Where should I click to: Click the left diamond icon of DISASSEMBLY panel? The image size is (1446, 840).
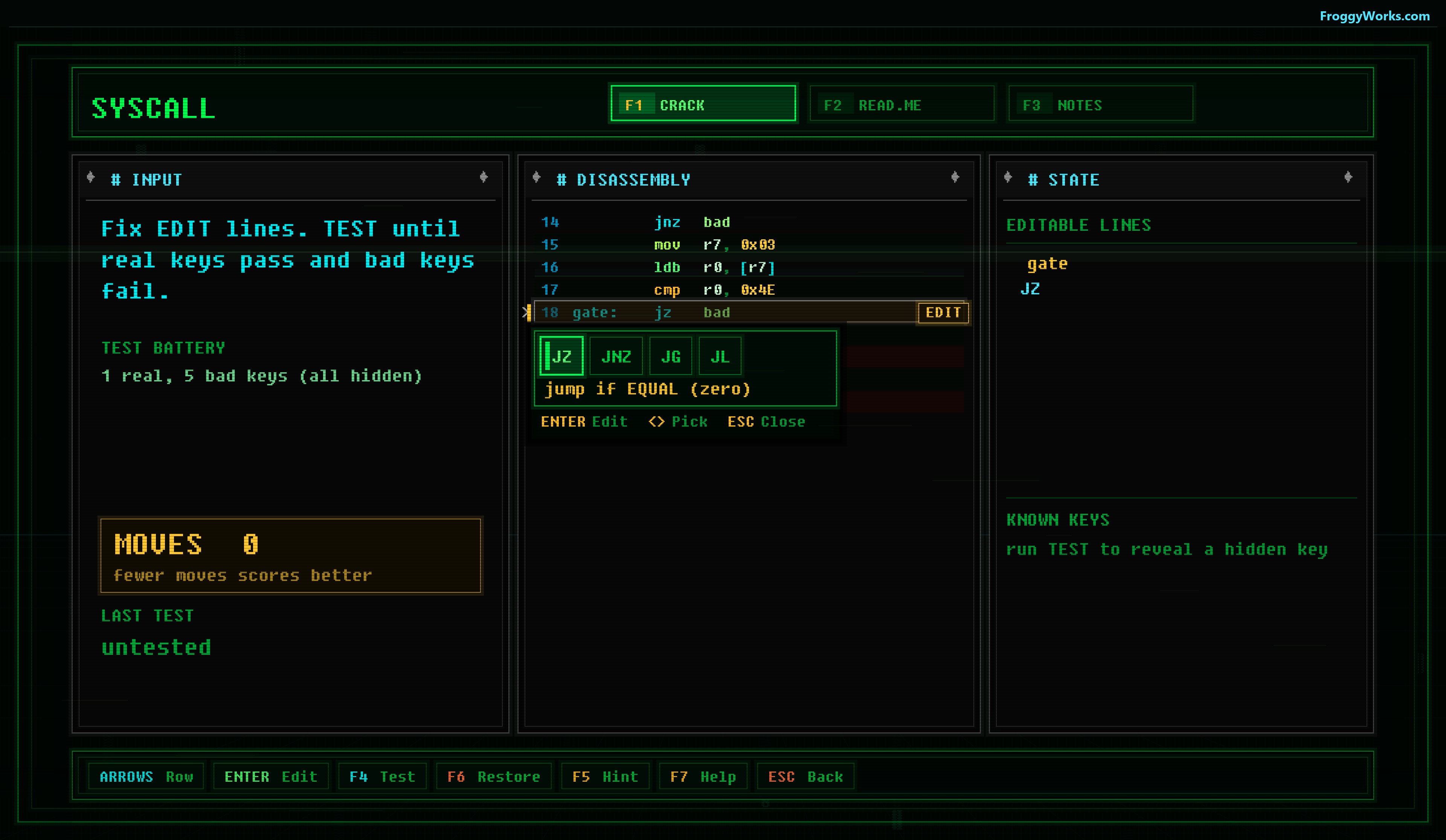[537, 177]
